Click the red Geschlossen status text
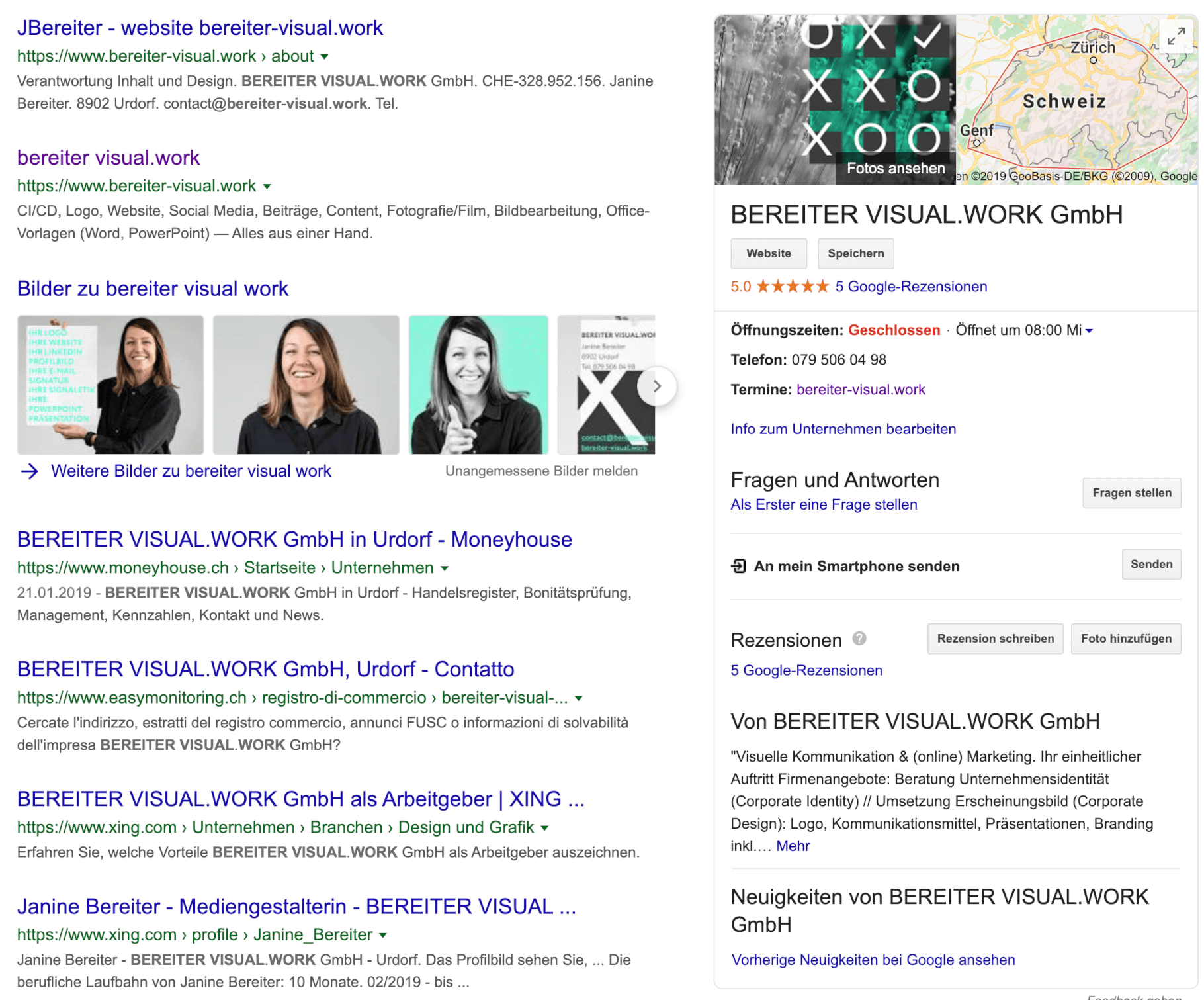 click(894, 330)
